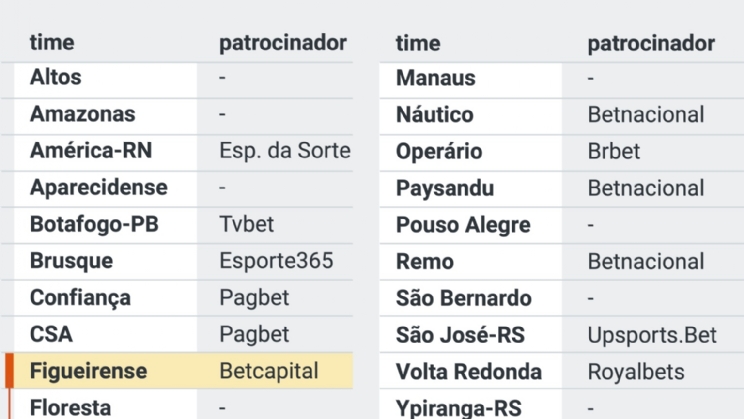744x419 pixels.
Task: Click the Royalbets sponsor entry
Action: [636, 371]
